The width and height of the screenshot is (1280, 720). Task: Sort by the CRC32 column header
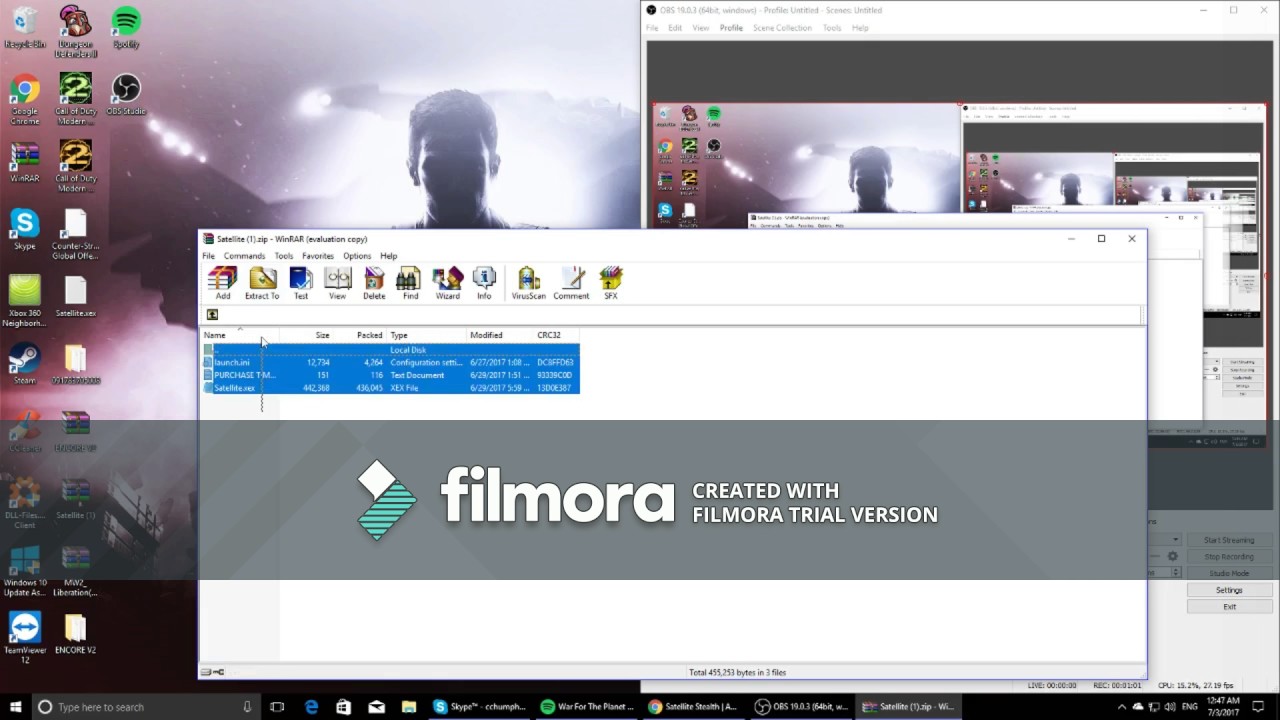pos(556,335)
